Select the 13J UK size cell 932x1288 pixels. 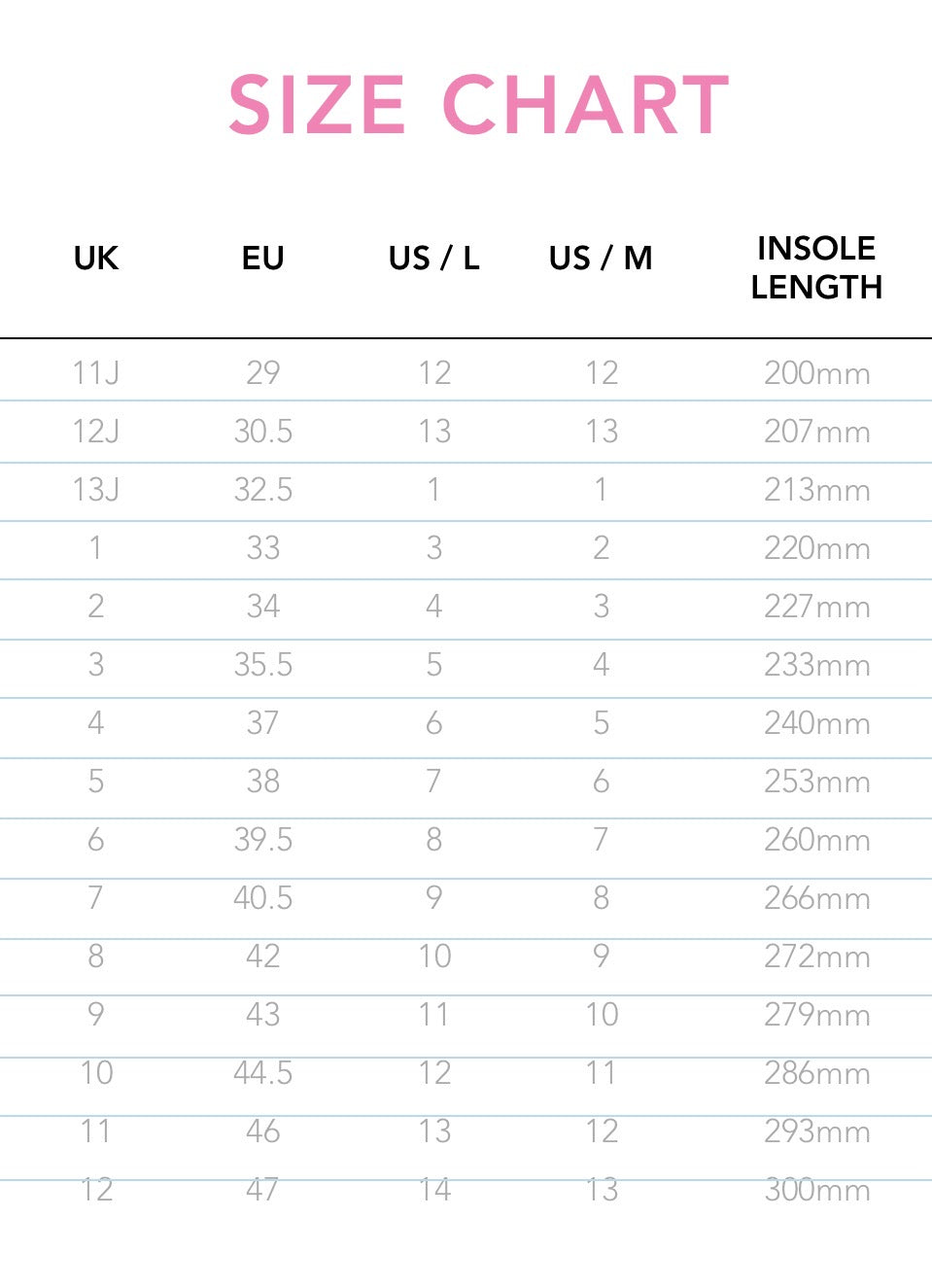96,489
